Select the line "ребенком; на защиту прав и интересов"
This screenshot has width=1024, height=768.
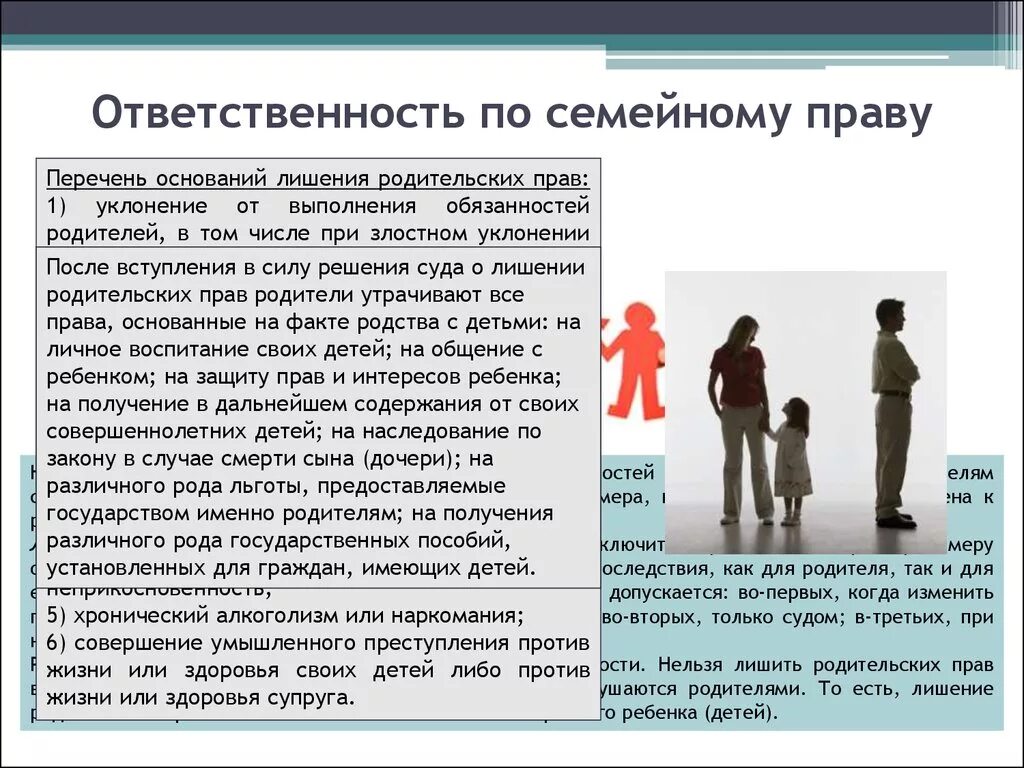(x=304, y=377)
